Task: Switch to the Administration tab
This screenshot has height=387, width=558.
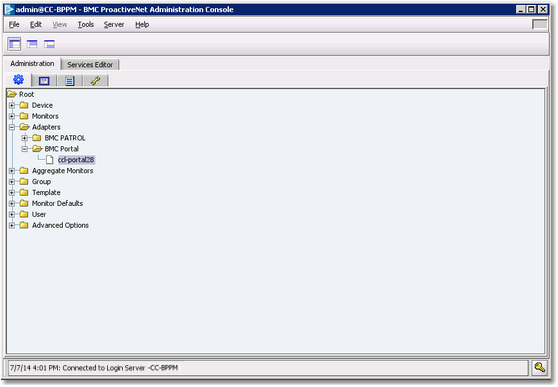Action: tap(32, 63)
